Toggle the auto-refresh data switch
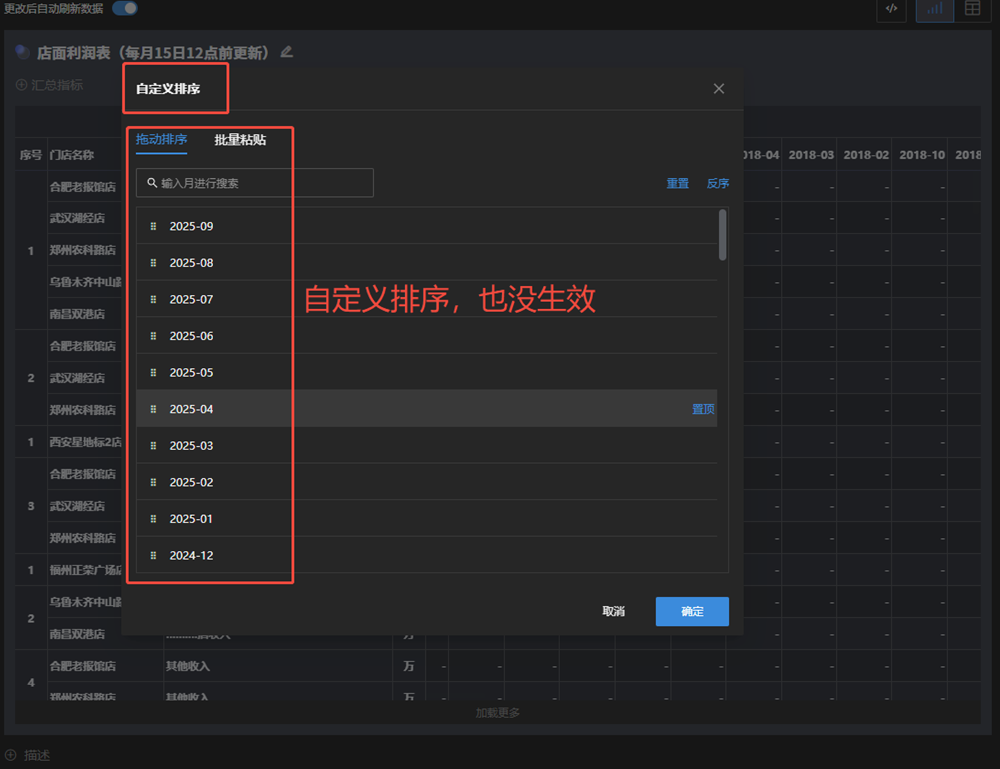The height and width of the screenshot is (769, 1000). tap(124, 8)
